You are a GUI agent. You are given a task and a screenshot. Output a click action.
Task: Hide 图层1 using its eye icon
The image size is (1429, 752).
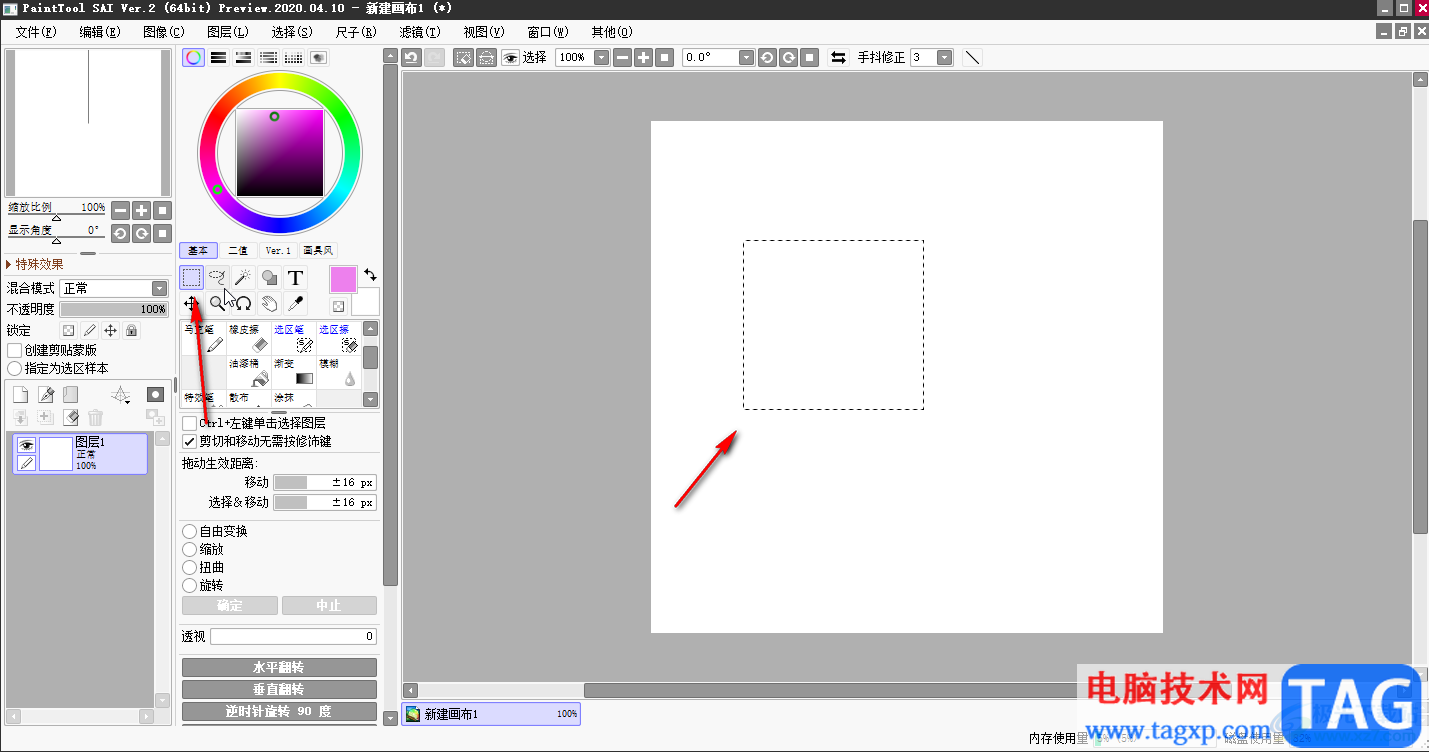tap(26, 445)
